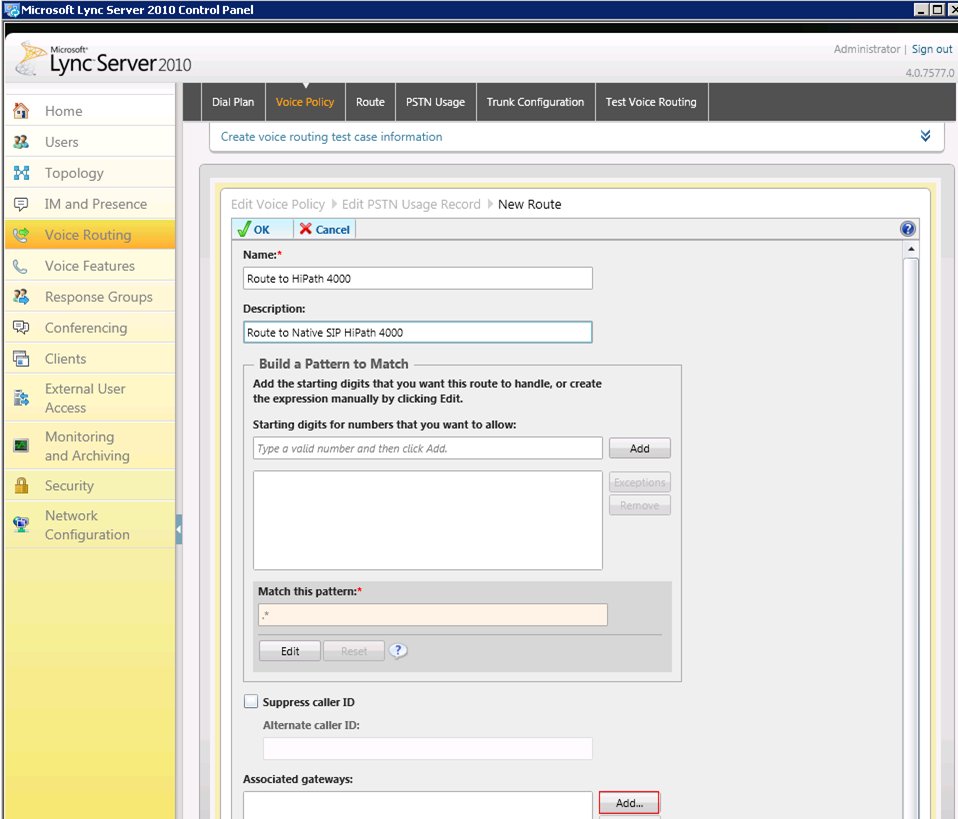
Task: Switch to the Voice Policy tab
Action: (x=305, y=102)
